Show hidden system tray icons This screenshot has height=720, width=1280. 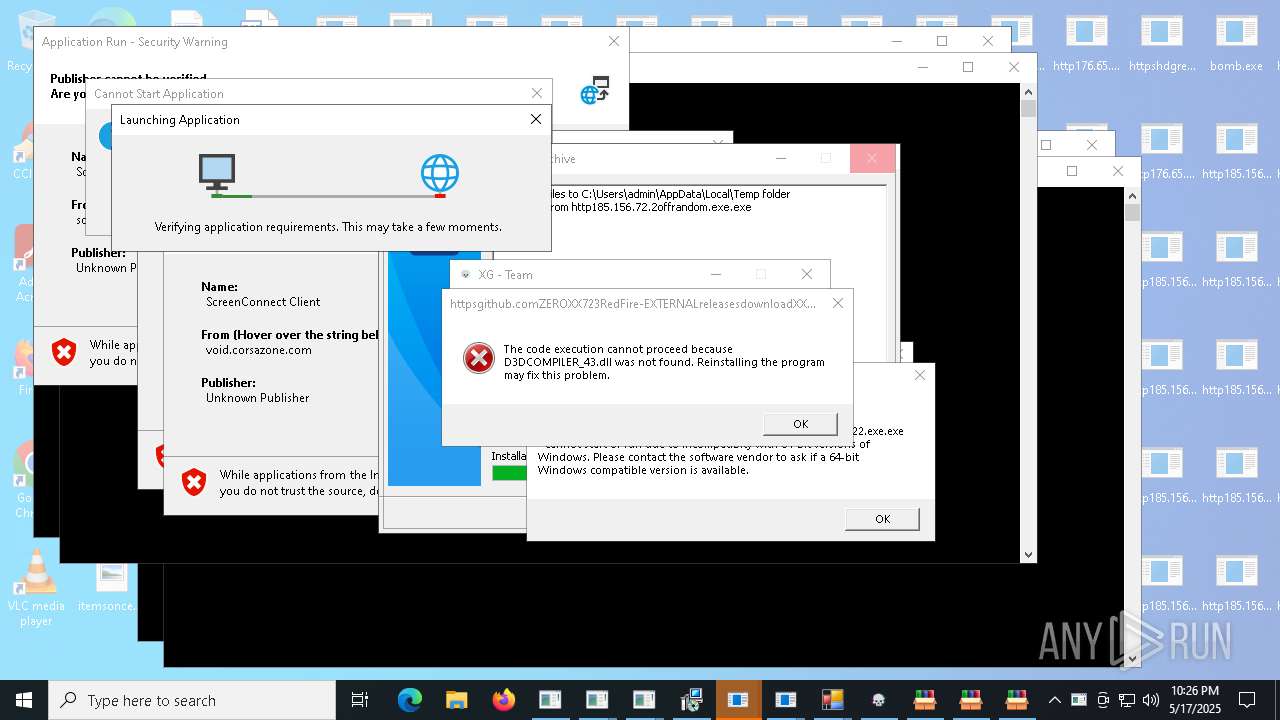[x=1055, y=700]
